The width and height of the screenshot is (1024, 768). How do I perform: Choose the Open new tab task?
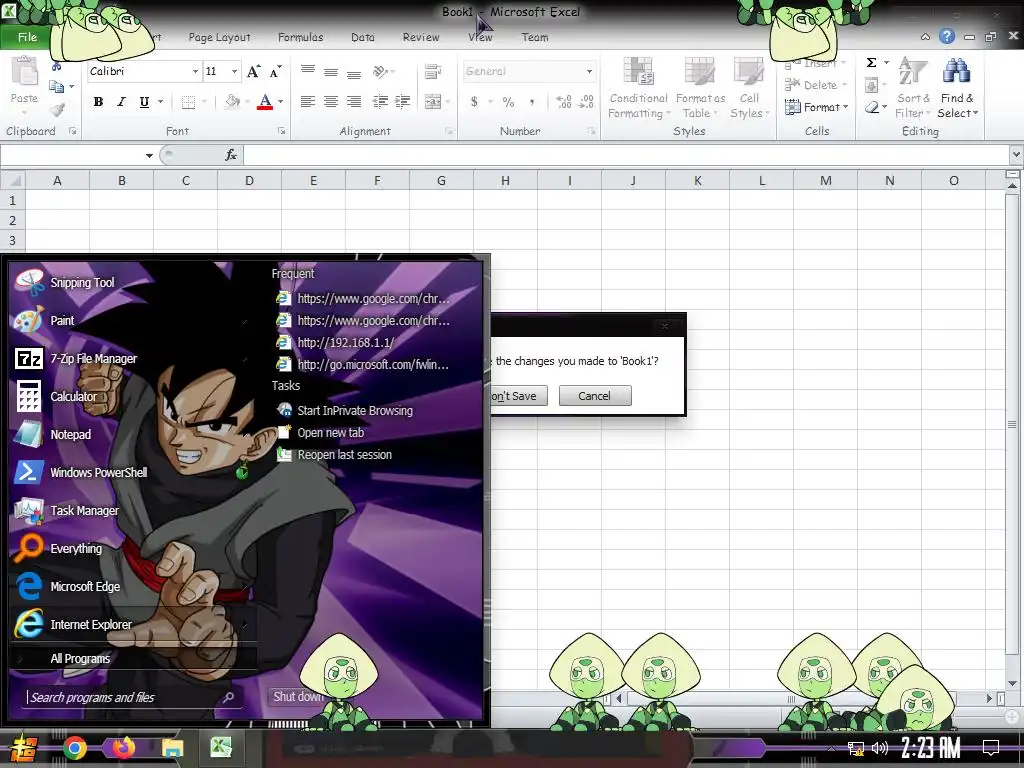point(330,432)
